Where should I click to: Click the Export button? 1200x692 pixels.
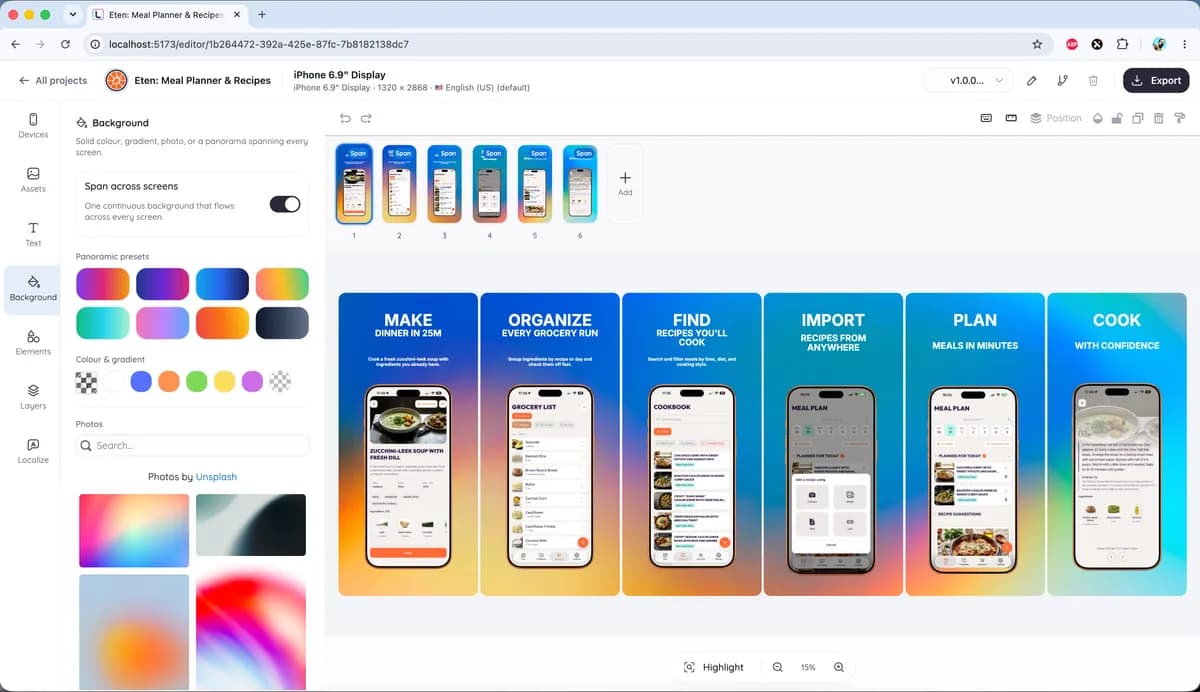1156,80
